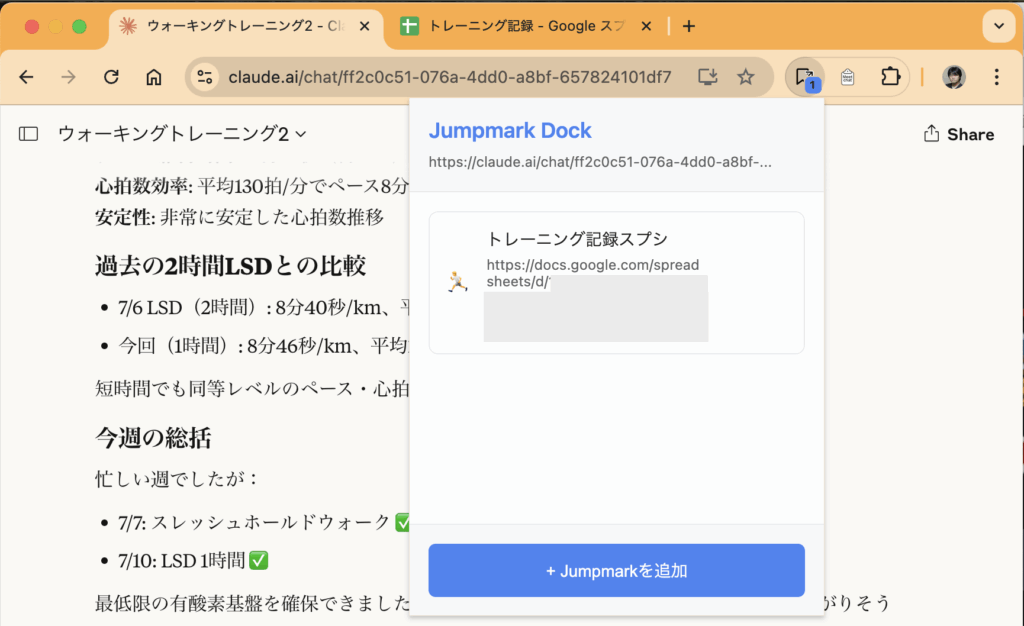Open a new browser tab
The width and height of the screenshot is (1024, 626).
pos(688,26)
